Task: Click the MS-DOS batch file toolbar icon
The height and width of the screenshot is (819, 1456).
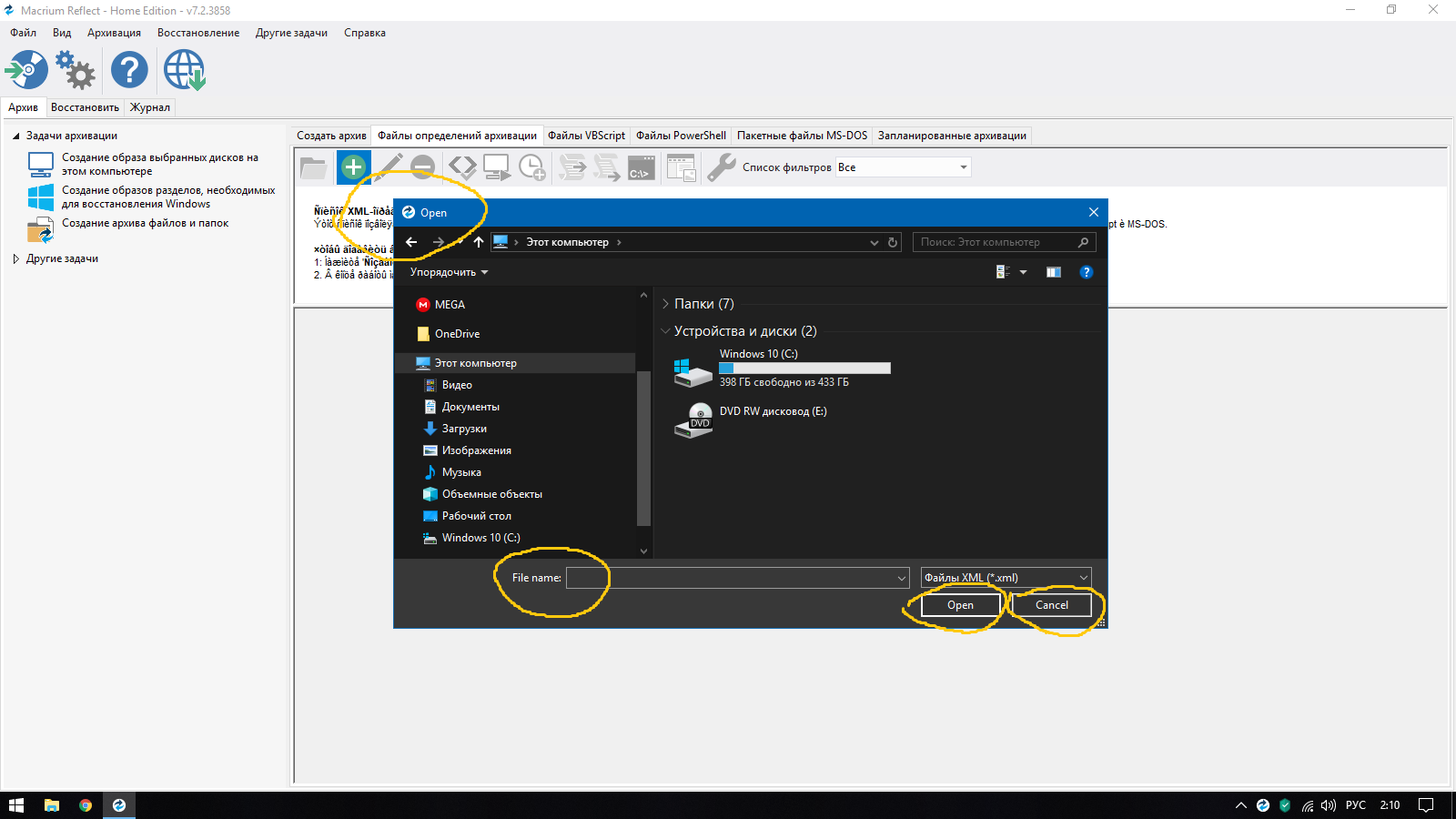Action: pyautogui.click(x=642, y=167)
